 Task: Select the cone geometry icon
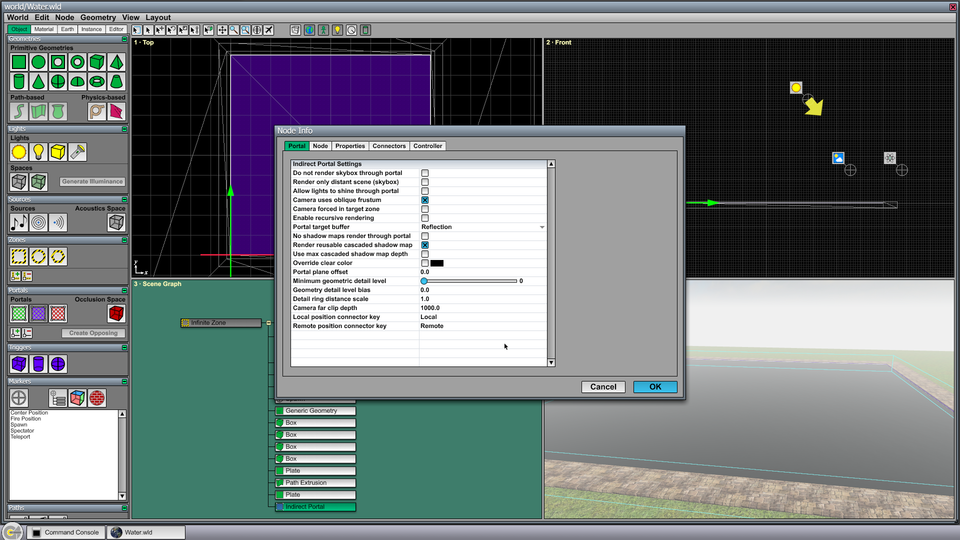(38, 81)
